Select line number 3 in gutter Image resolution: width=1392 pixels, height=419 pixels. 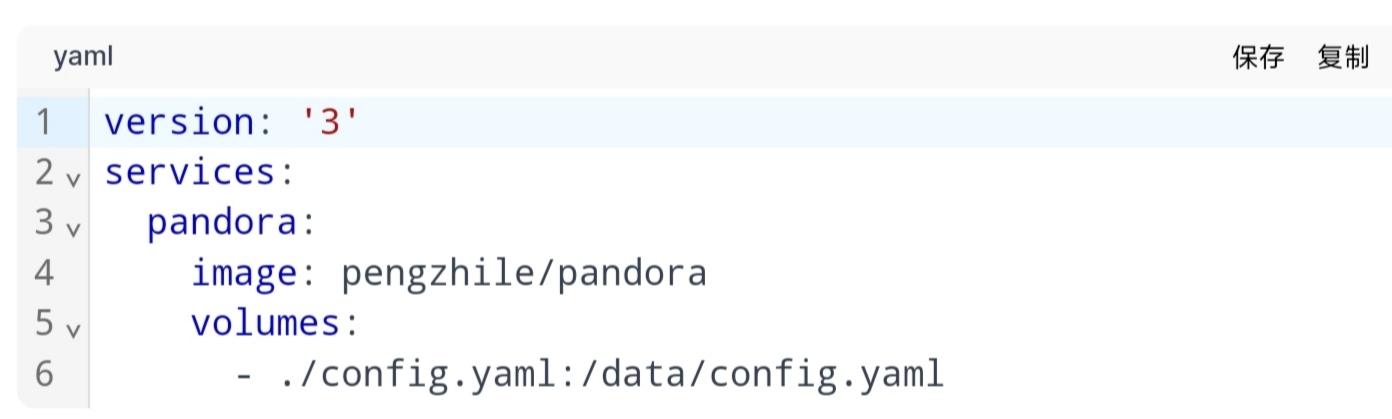click(x=44, y=222)
